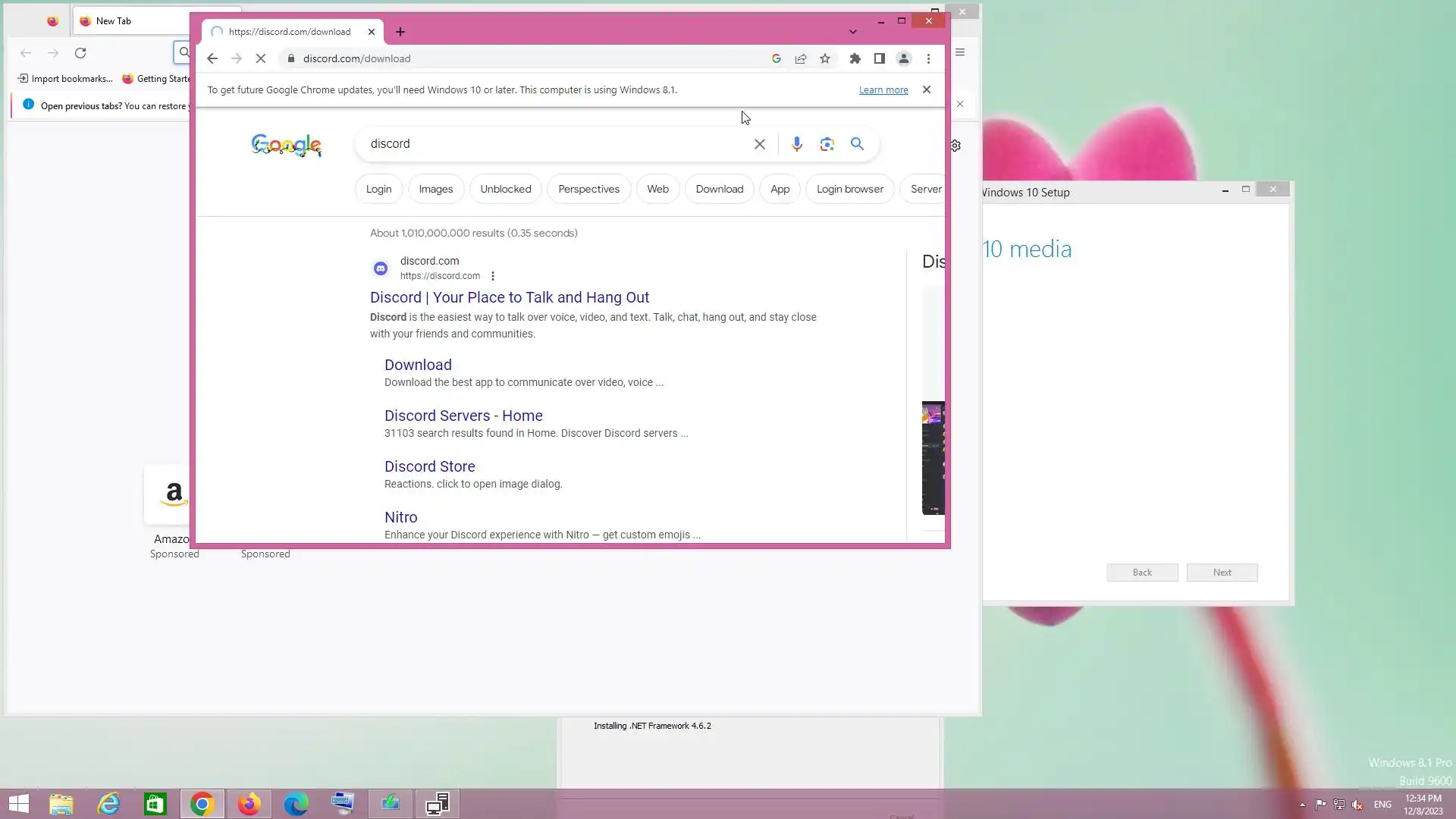Click the blue search magnifier icon

tap(857, 144)
